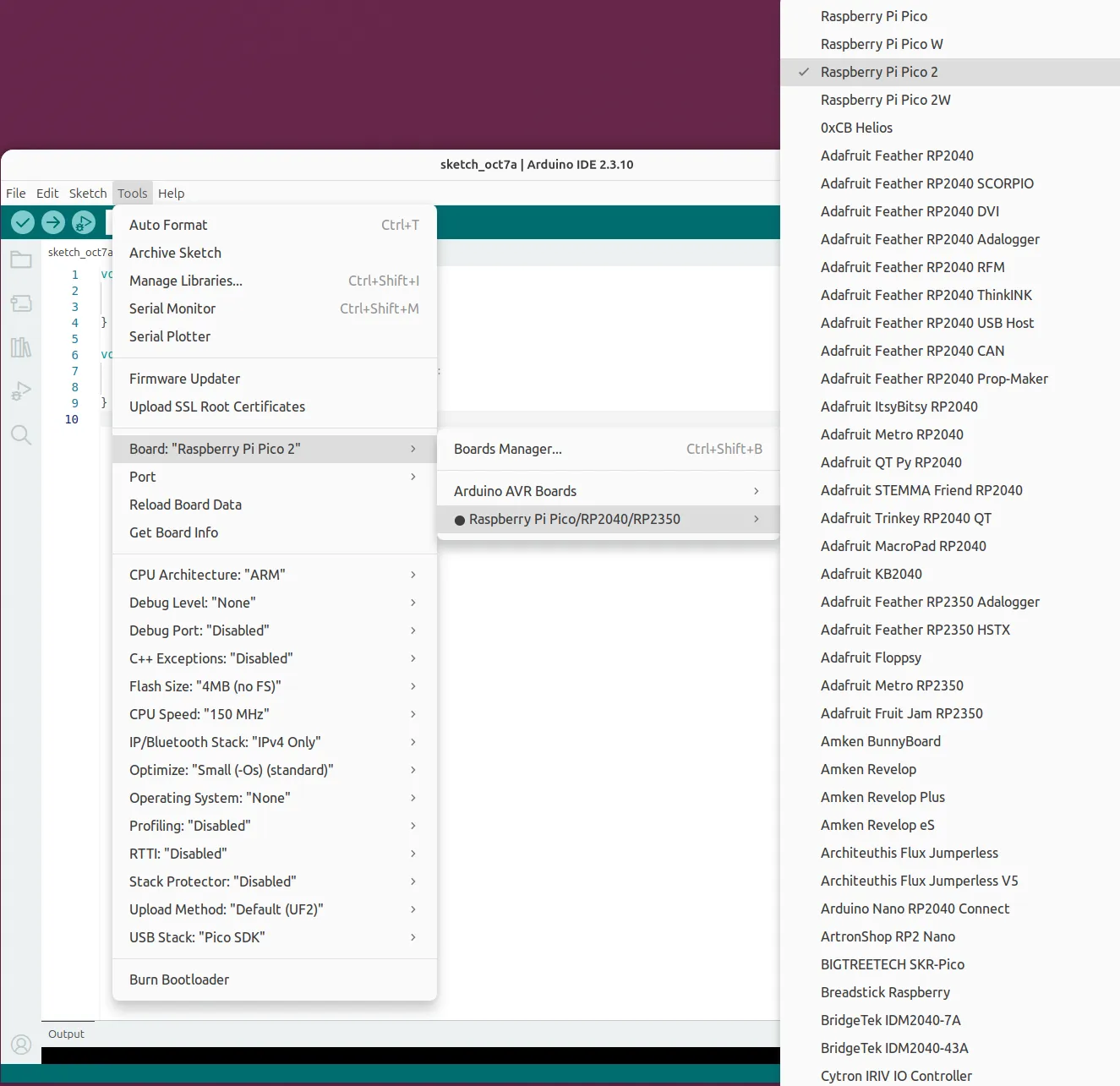Expand the CPU Architecture: "ARM" submenu
This screenshot has width=1120, height=1086.
pos(275,575)
